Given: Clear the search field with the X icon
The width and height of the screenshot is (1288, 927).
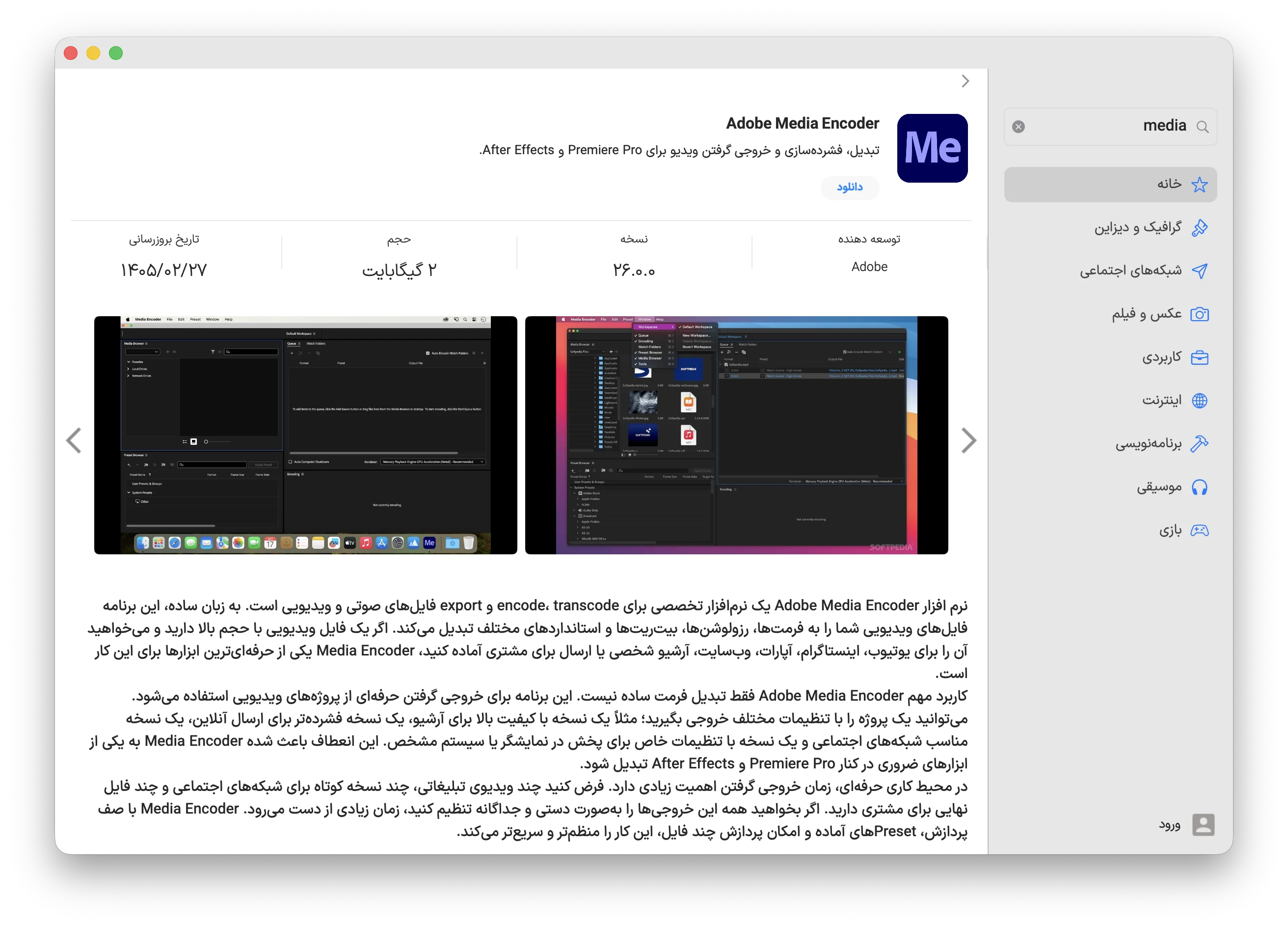Looking at the screenshot, I should point(1018,127).
